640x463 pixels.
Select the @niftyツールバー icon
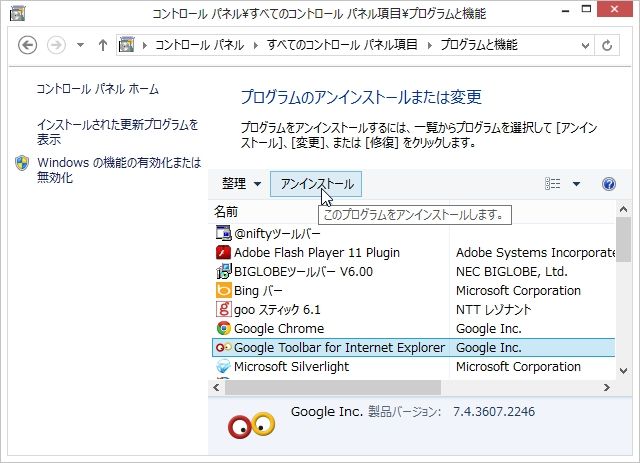coord(223,233)
